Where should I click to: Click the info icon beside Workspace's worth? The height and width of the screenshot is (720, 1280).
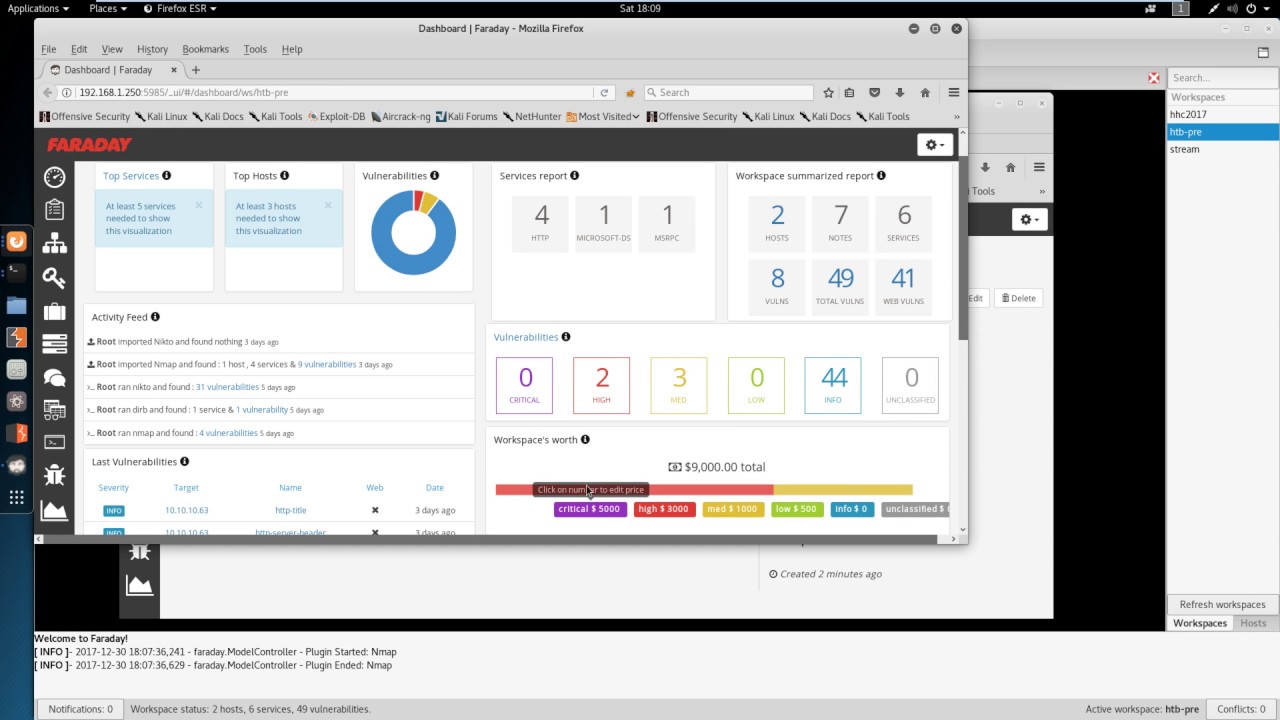click(x=585, y=439)
